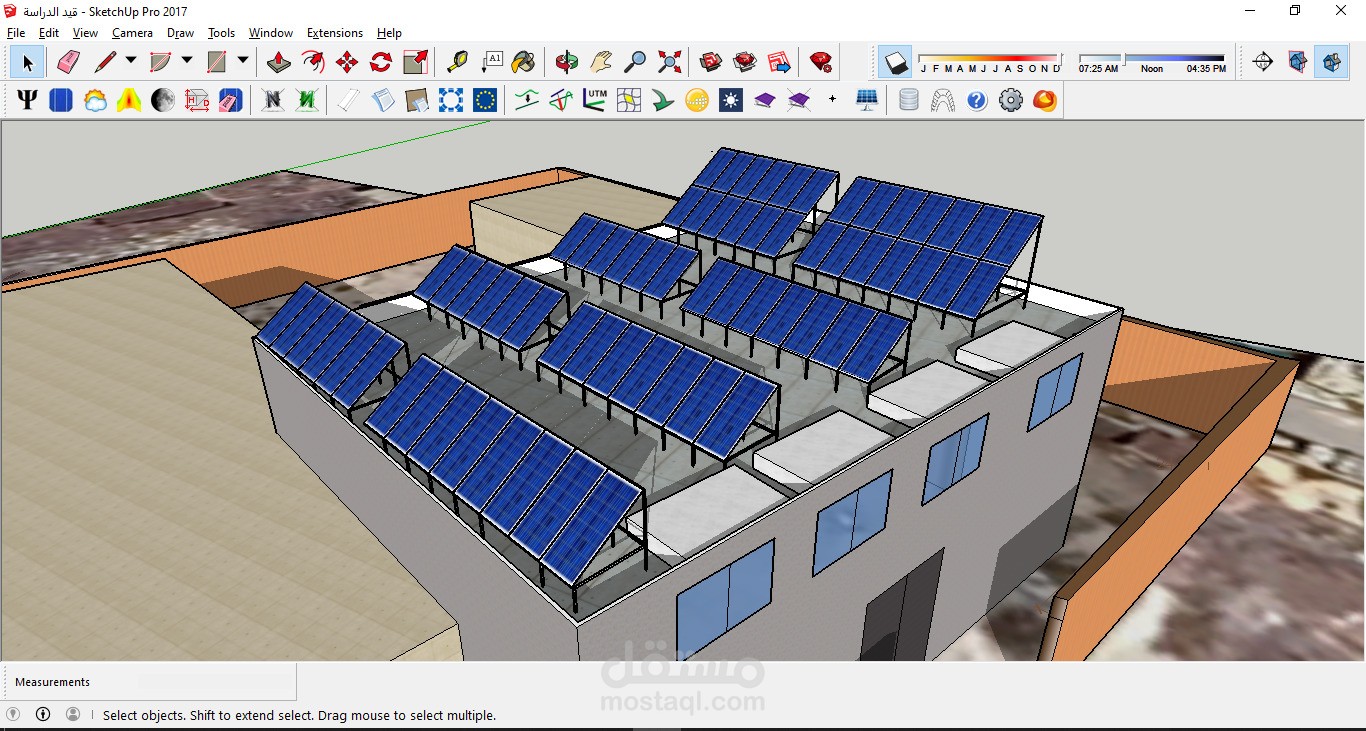Click the white sun on blue icon
Viewport: 1366px width, 731px height.
731,100
